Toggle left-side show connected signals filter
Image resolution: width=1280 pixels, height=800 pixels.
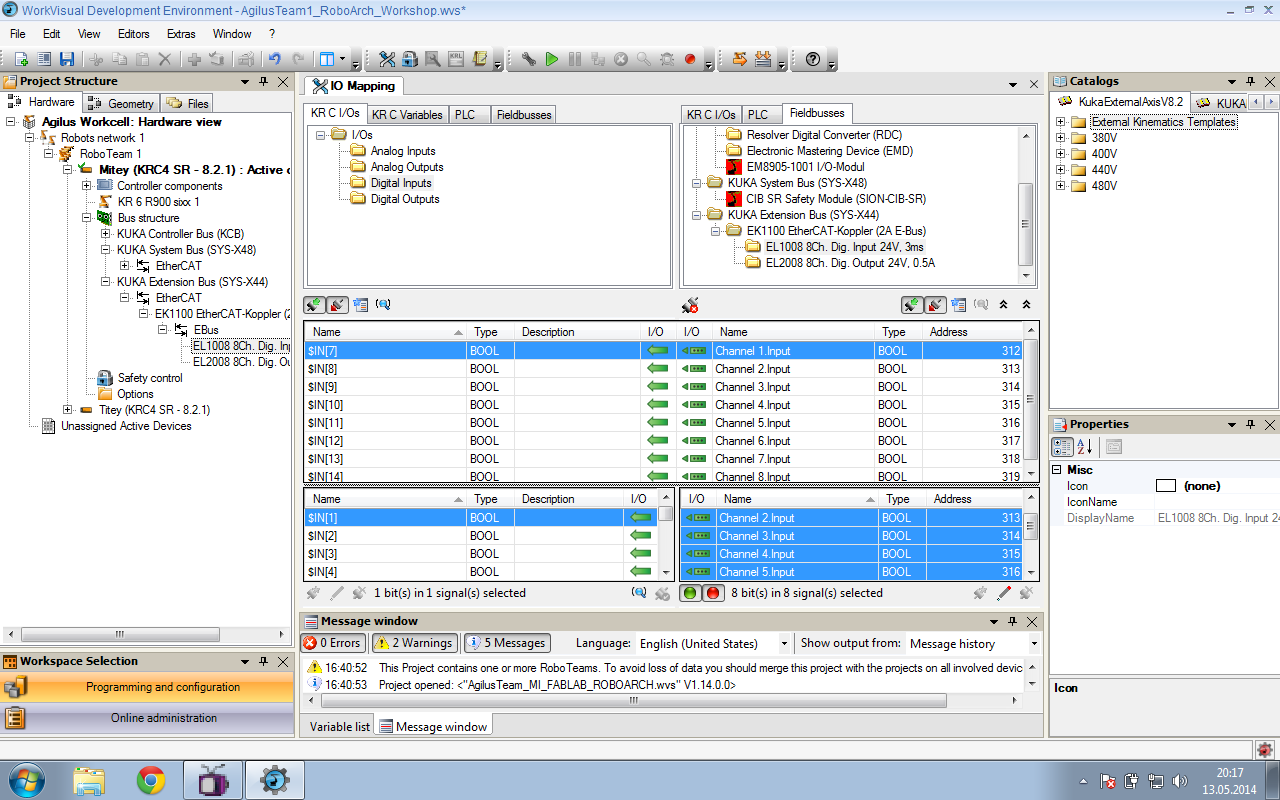point(315,305)
